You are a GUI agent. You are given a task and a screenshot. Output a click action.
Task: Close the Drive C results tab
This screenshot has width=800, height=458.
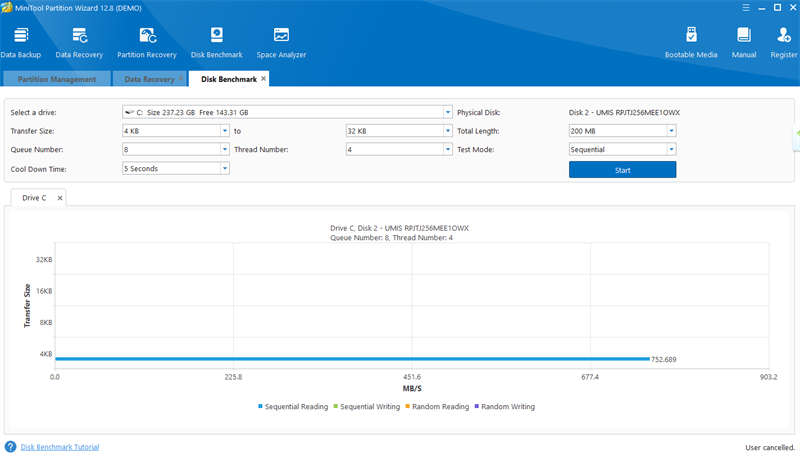59,198
